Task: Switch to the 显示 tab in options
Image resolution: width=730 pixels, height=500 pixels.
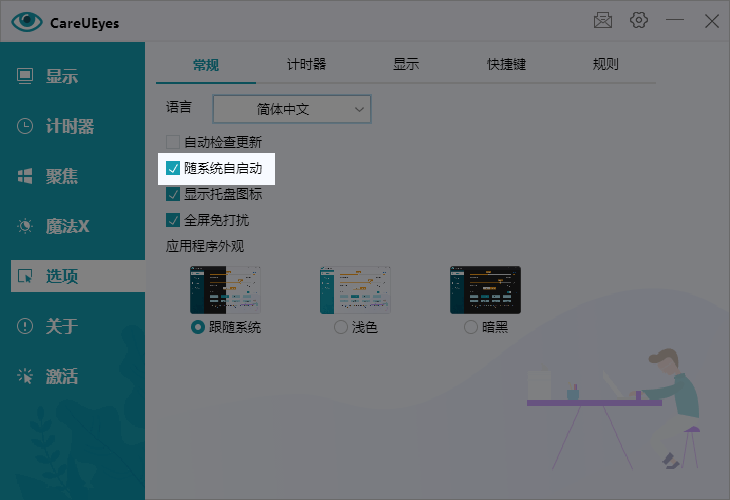Action: point(406,64)
